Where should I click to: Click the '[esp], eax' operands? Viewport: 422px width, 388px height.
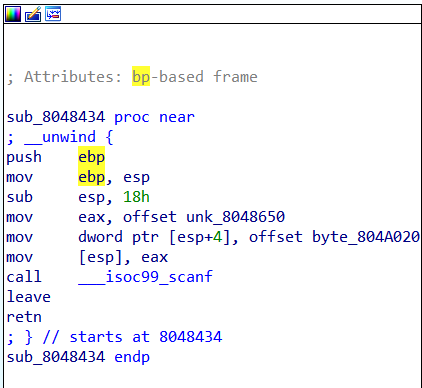point(123,257)
